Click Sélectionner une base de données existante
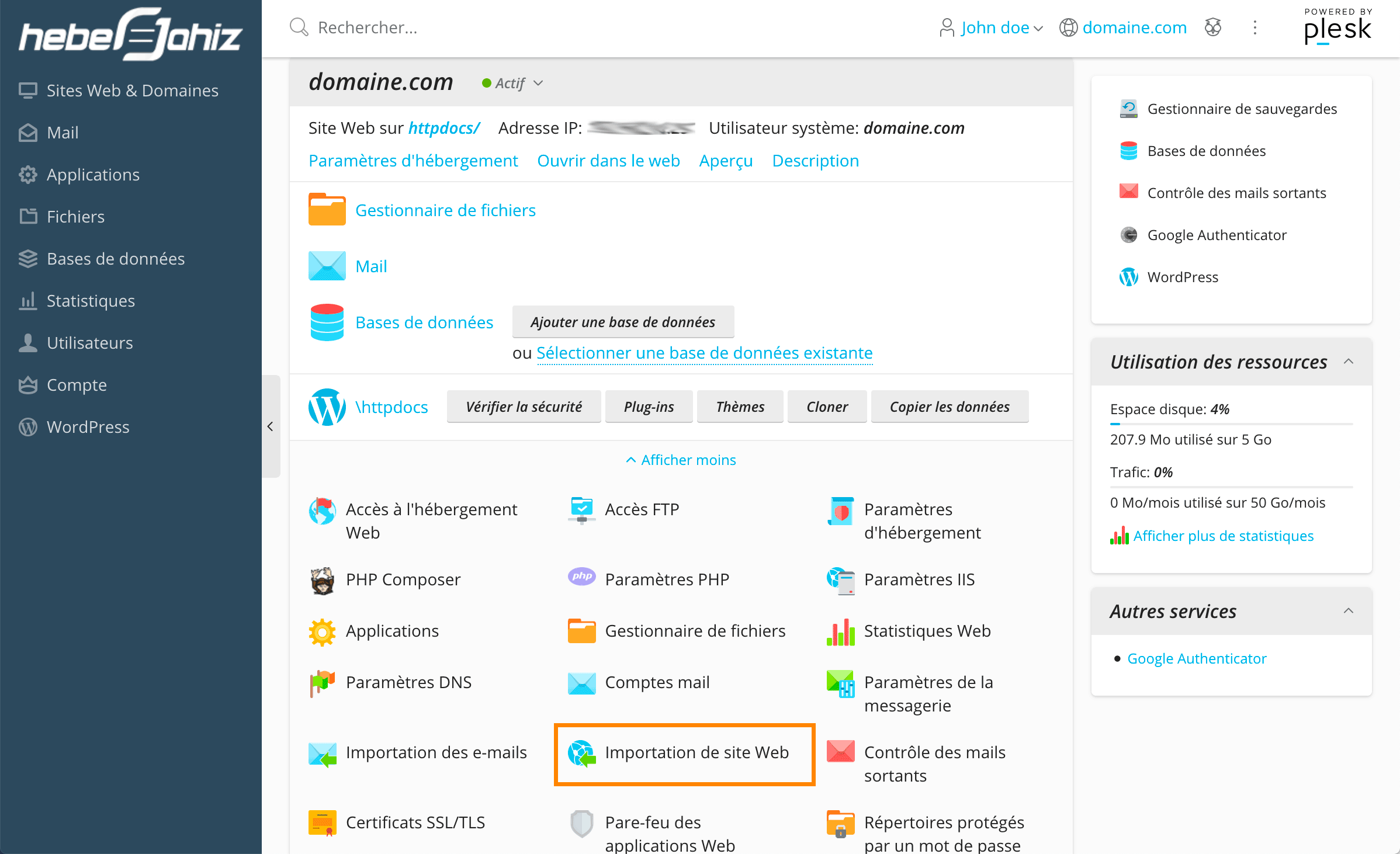This screenshot has height=854, width=1400. click(704, 353)
